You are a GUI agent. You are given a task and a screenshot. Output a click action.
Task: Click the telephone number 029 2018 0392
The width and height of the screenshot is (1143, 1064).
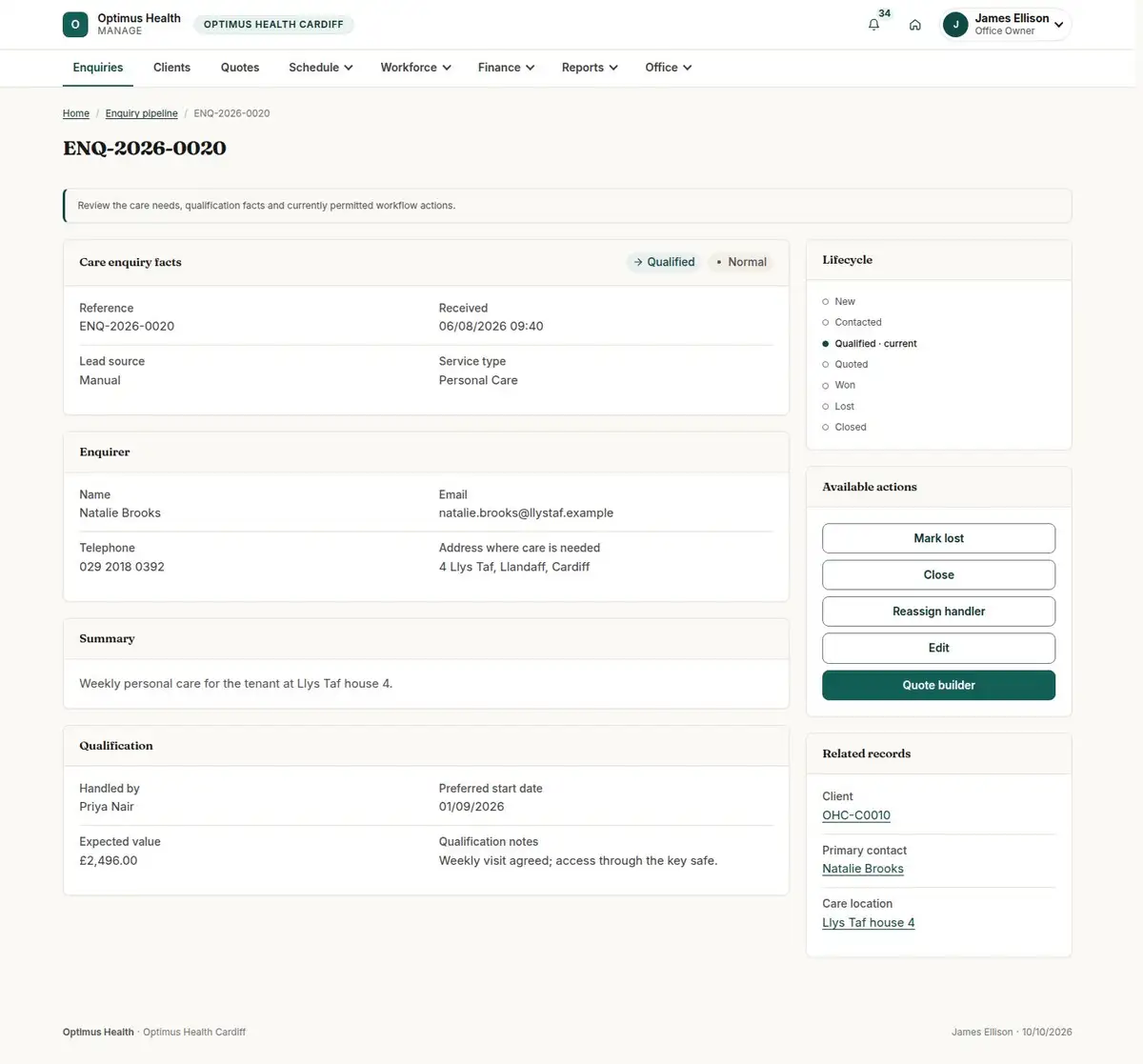click(122, 567)
